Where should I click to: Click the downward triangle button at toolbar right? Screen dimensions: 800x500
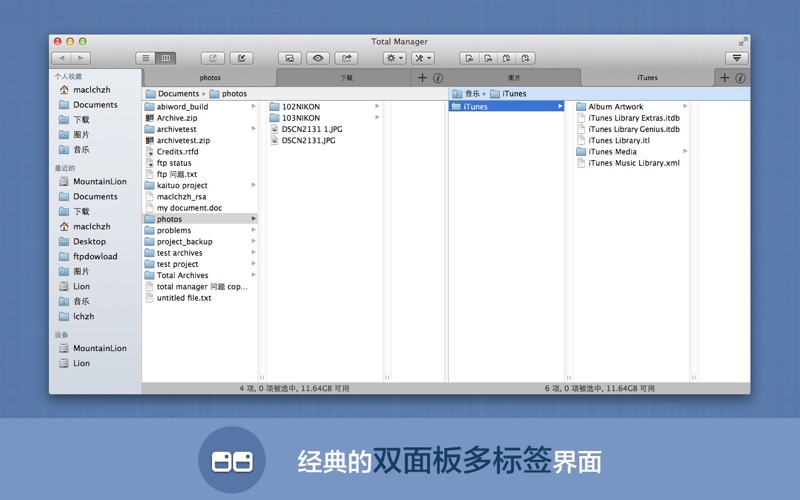click(x=737, y=58)
